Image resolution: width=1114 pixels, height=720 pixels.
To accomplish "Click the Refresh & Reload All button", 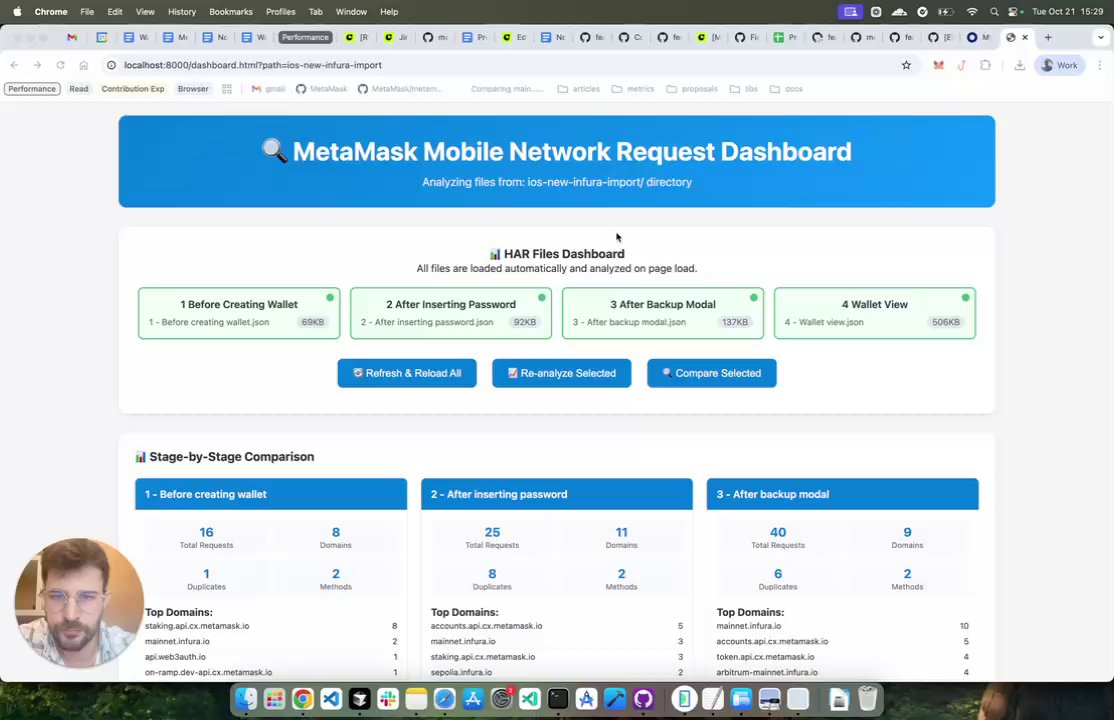I will point(406,373).
